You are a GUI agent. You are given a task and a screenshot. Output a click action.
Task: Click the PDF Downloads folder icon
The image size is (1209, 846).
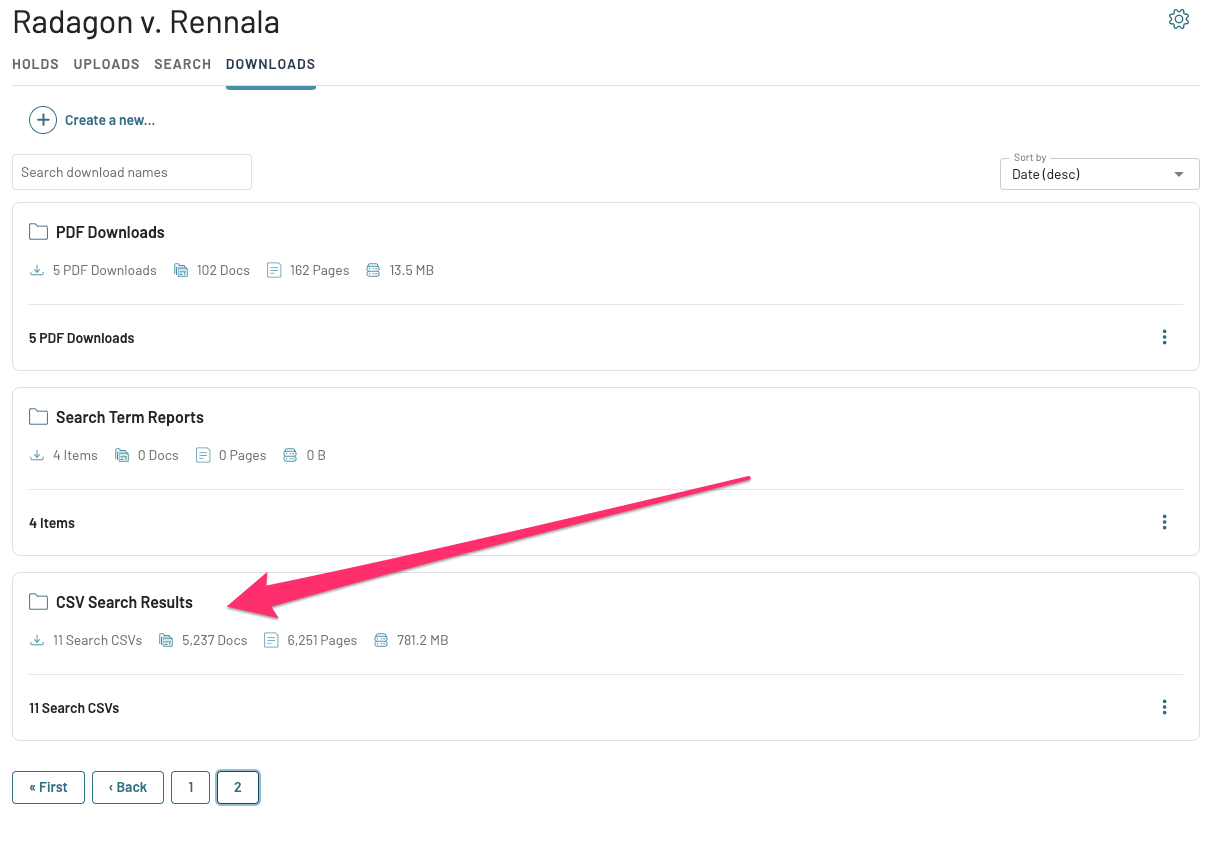point(38,232)
